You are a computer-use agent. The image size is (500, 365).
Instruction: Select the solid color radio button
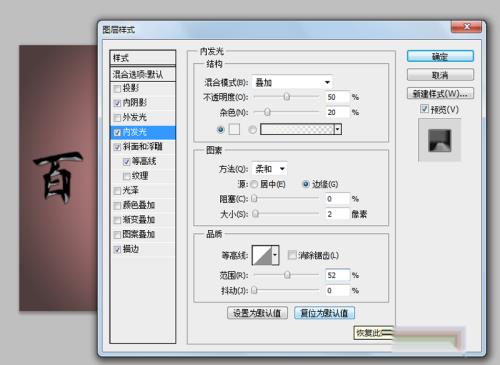pos(220,129)
